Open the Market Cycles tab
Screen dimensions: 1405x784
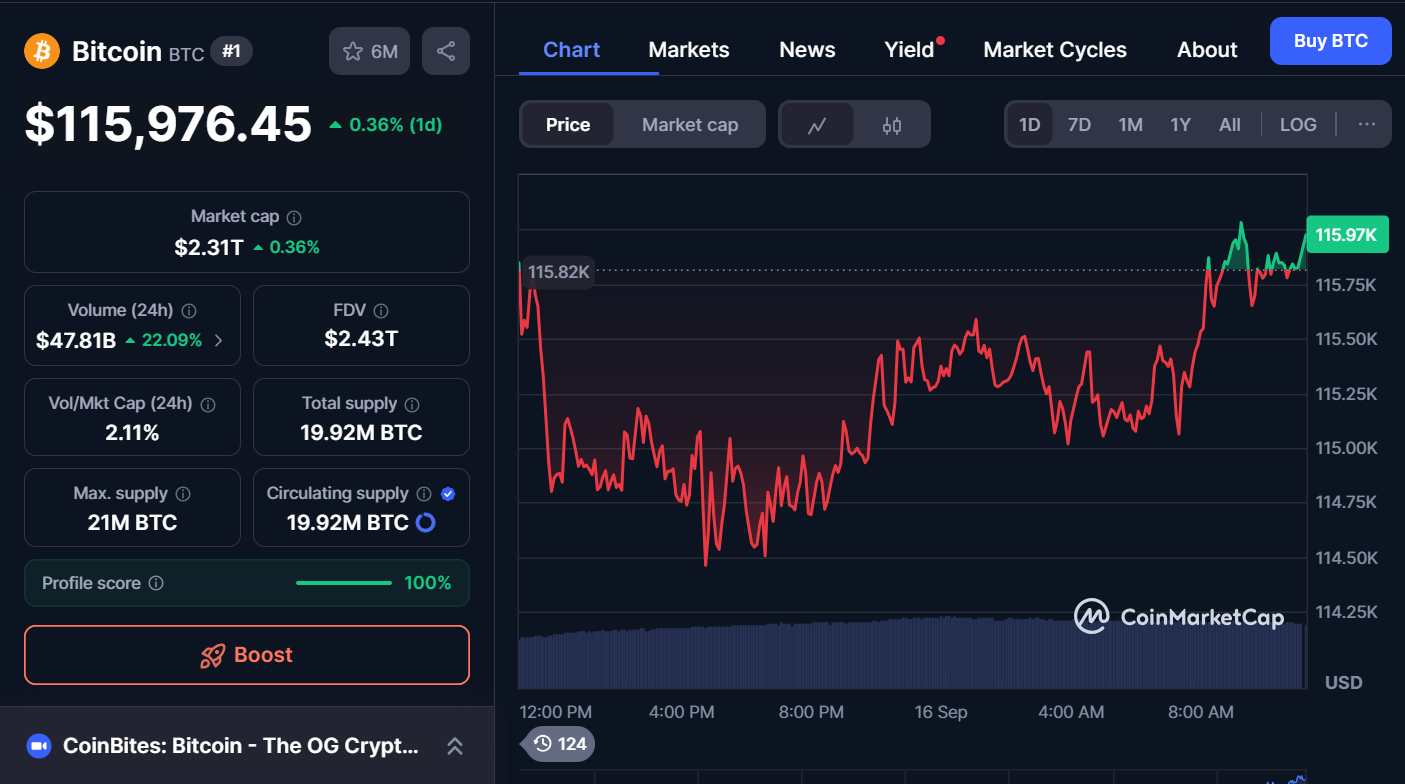pyautogui.click(x=1055, y=50)
